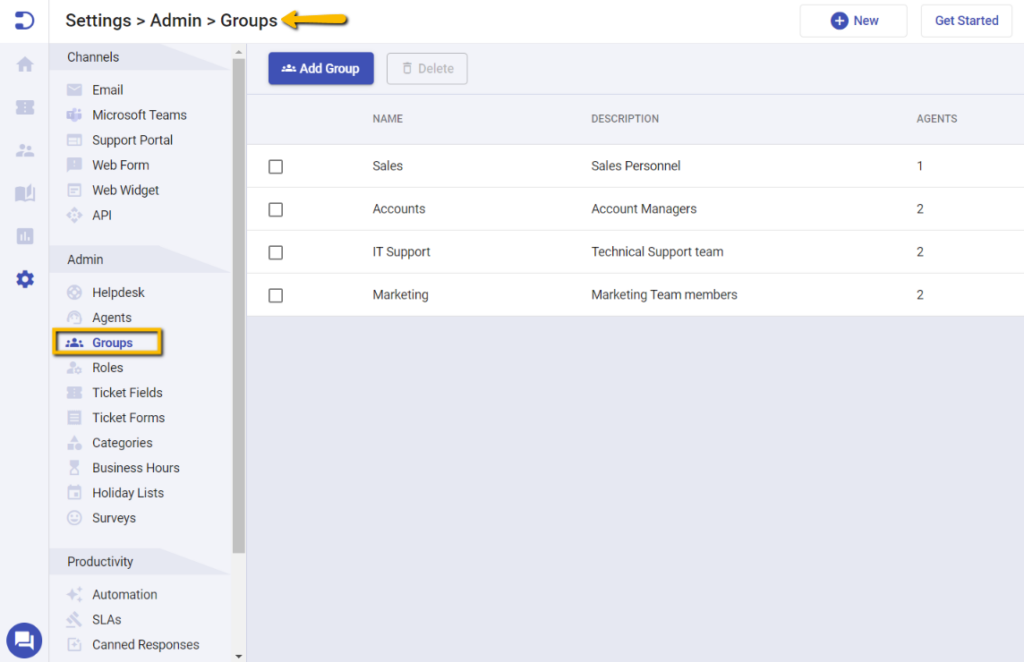This screenshot has width=1024, height=662.
Task: Click the Web Form icon
Action: pos(74,165)
